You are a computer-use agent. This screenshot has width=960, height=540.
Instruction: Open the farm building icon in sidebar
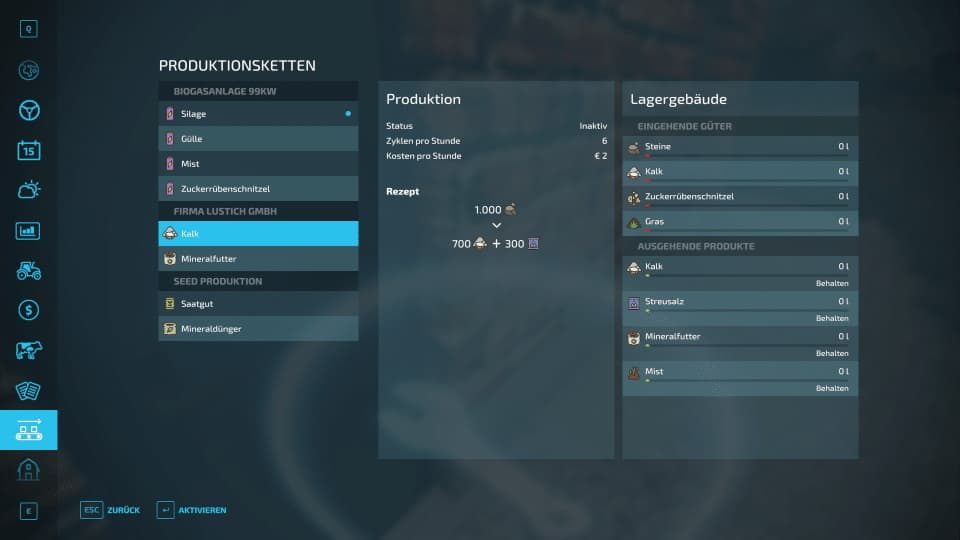point(28,470)
